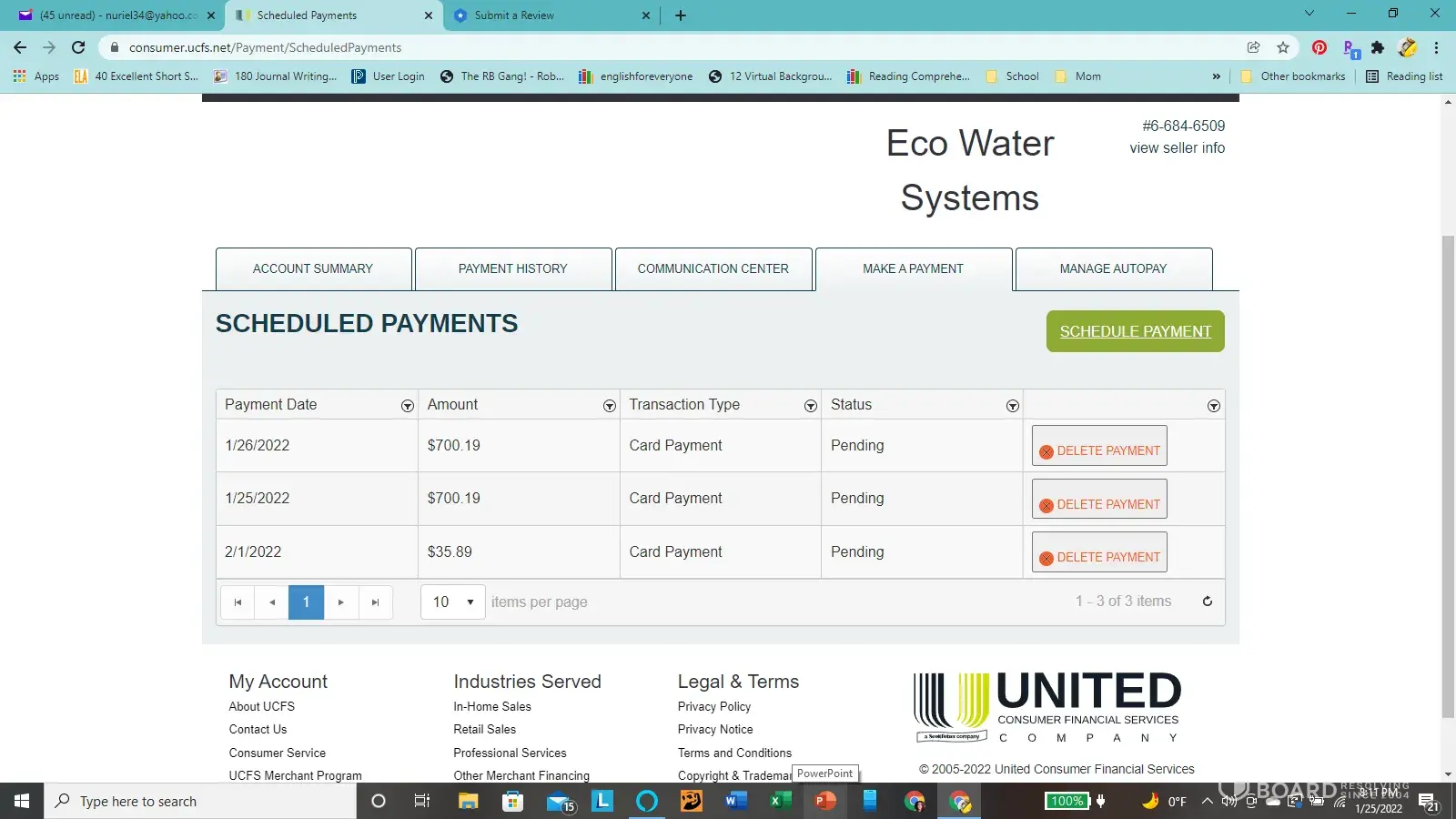Open Task View on the taskbar
The width and height of the screenshot is (1456, 819).
click(x=422, y=802)
